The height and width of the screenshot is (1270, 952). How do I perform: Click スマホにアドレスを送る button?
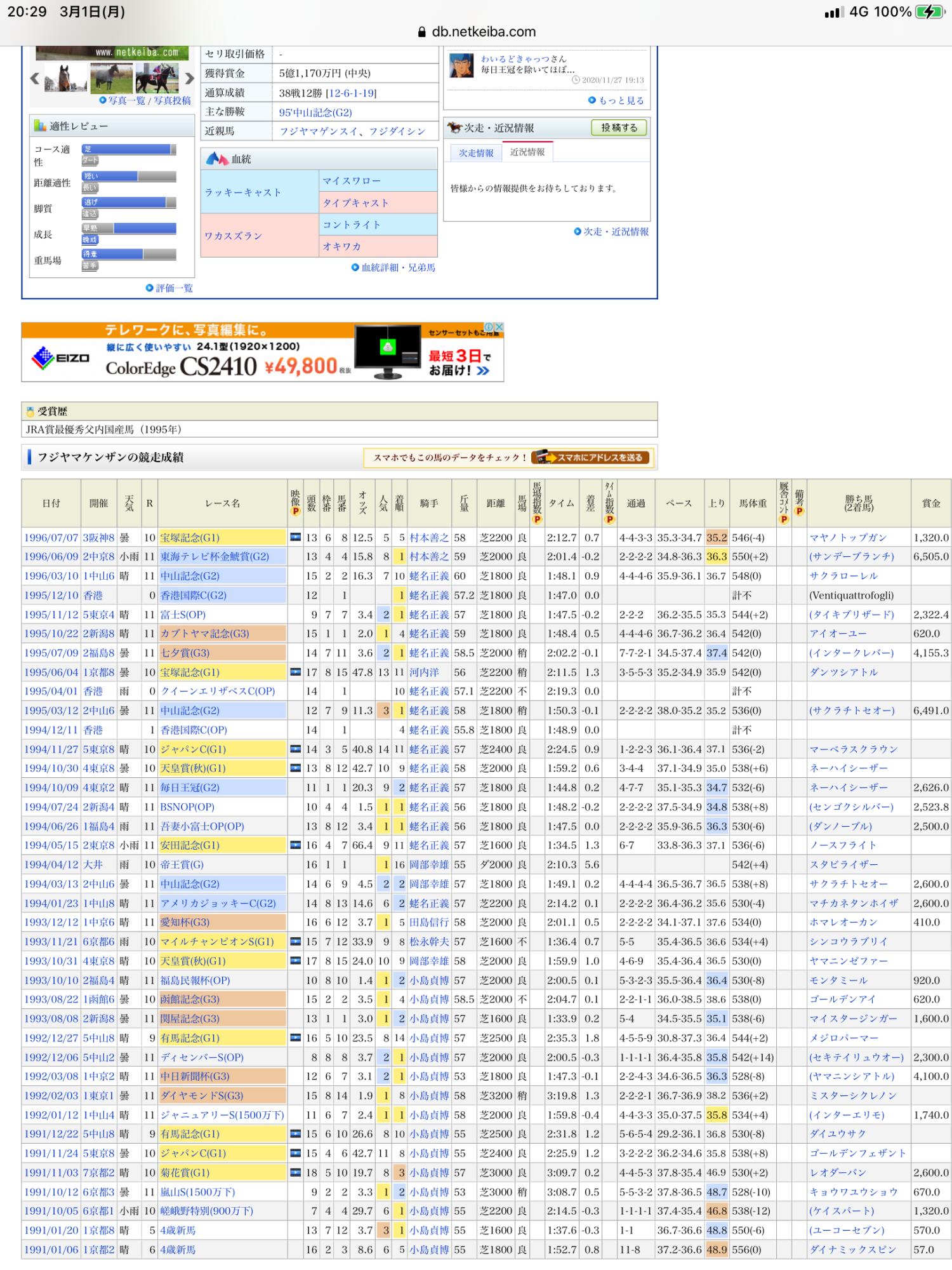pos(591,457)
